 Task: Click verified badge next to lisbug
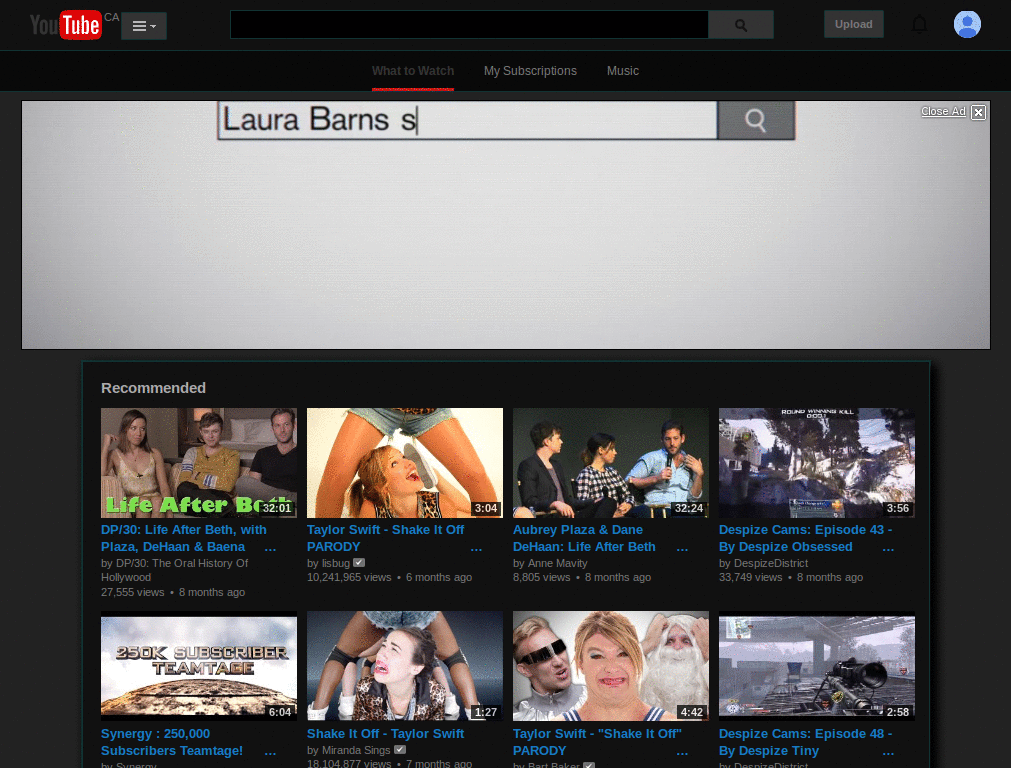(x=359, y=562)
